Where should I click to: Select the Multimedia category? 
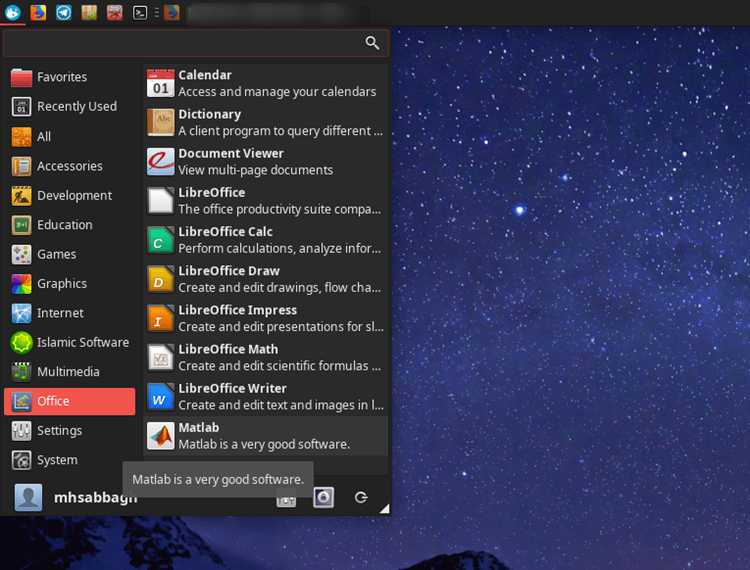click(70, 372)
